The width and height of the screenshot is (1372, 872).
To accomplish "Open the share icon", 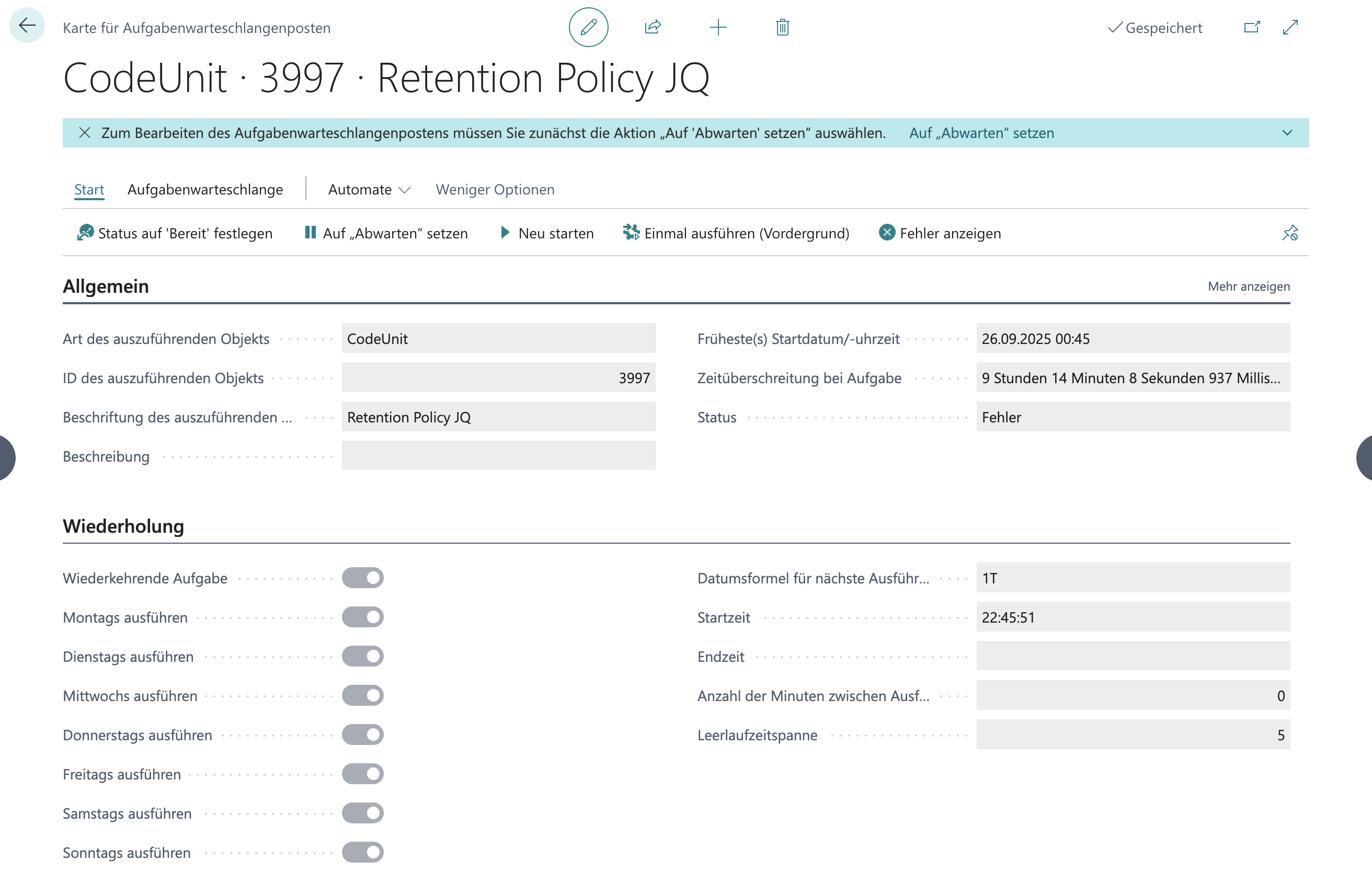I will 653,27.
